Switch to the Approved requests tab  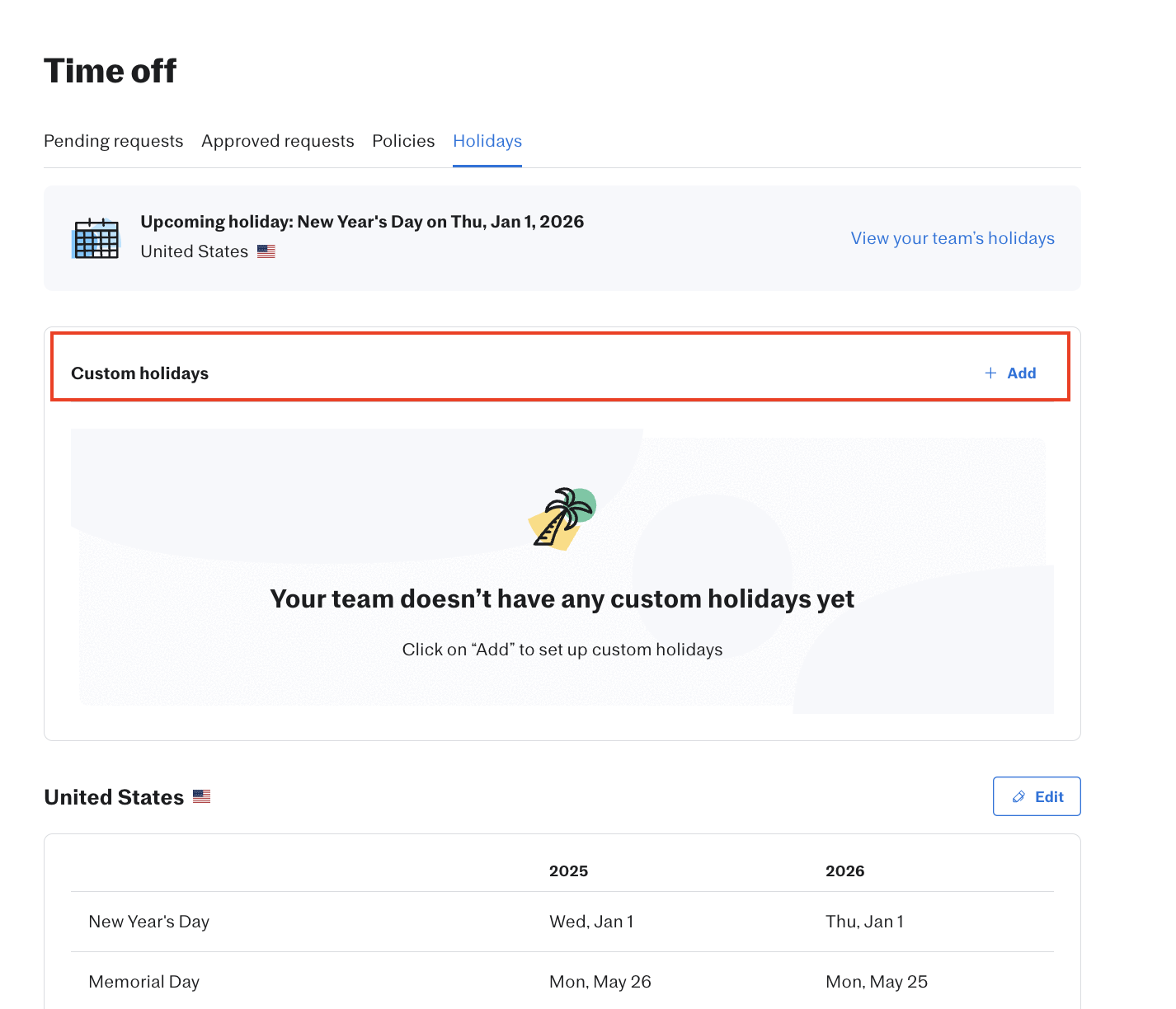(x=278, y=141)
